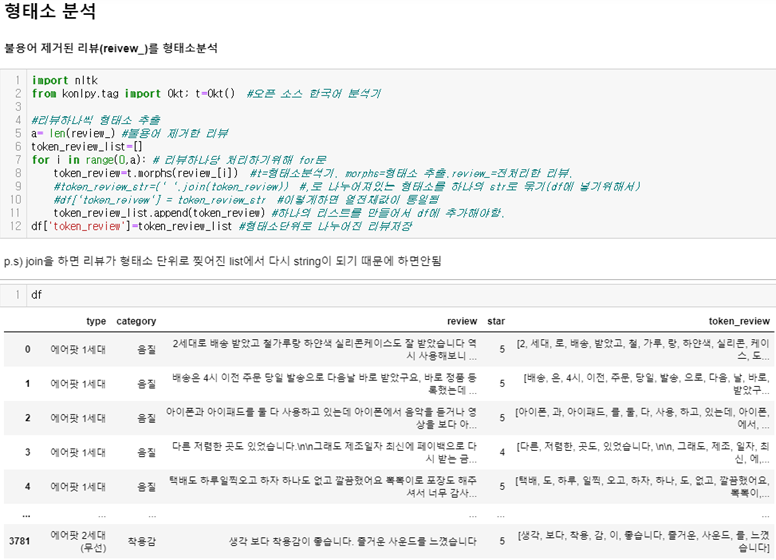Click token list starting '[택배, 도, 하루'
Image resolution: width=776 pixels, height=560 pixels.
coord(642,487)
